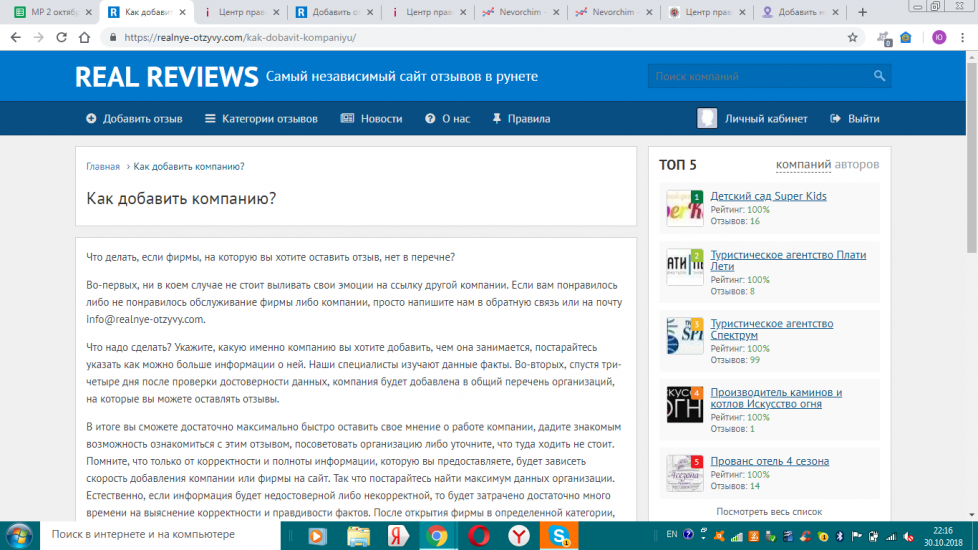
Task: Open the Категории отзывов menu
Action: (x=261, y=118)
